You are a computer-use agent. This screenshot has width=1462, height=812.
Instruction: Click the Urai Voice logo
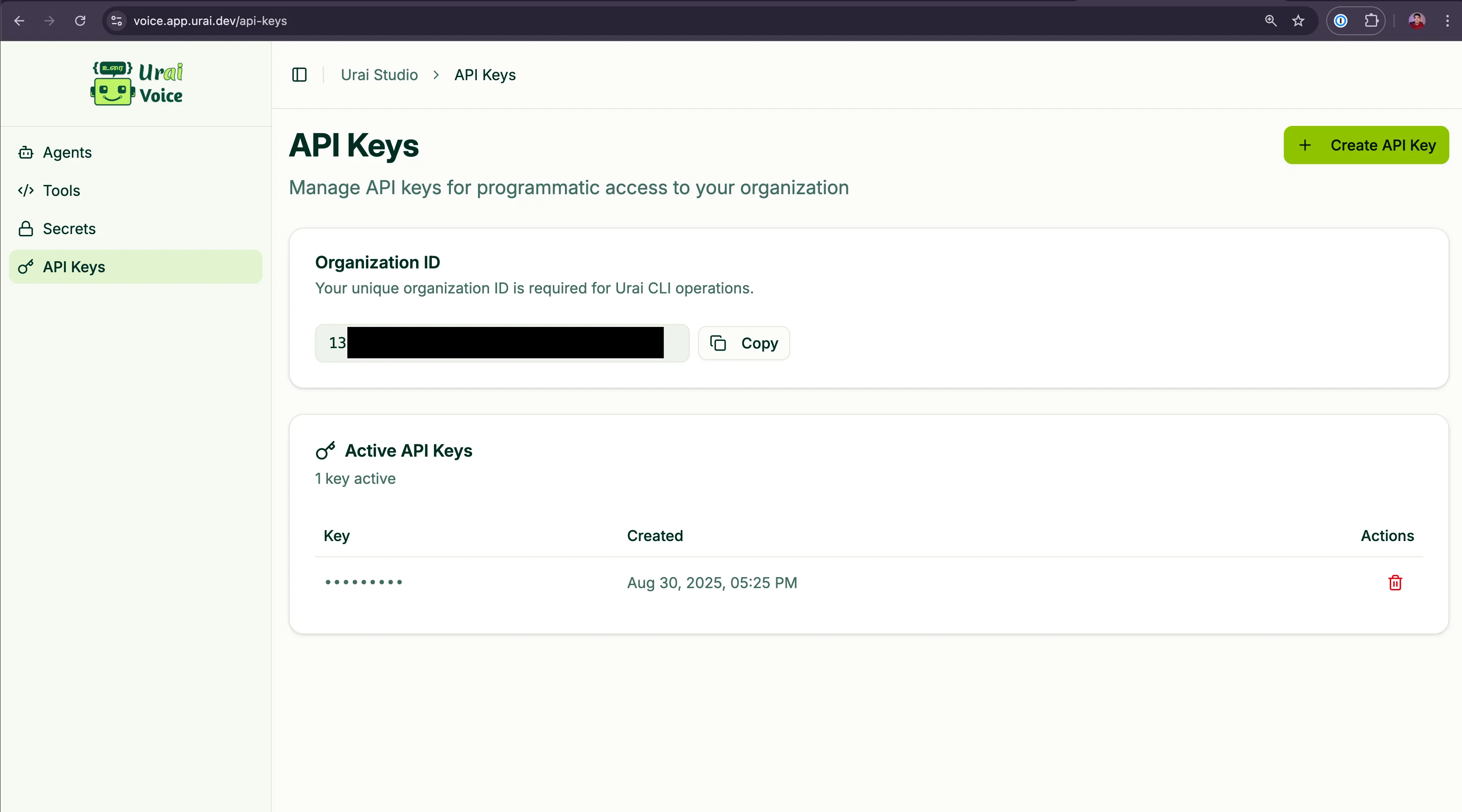(x=136, y=83)
